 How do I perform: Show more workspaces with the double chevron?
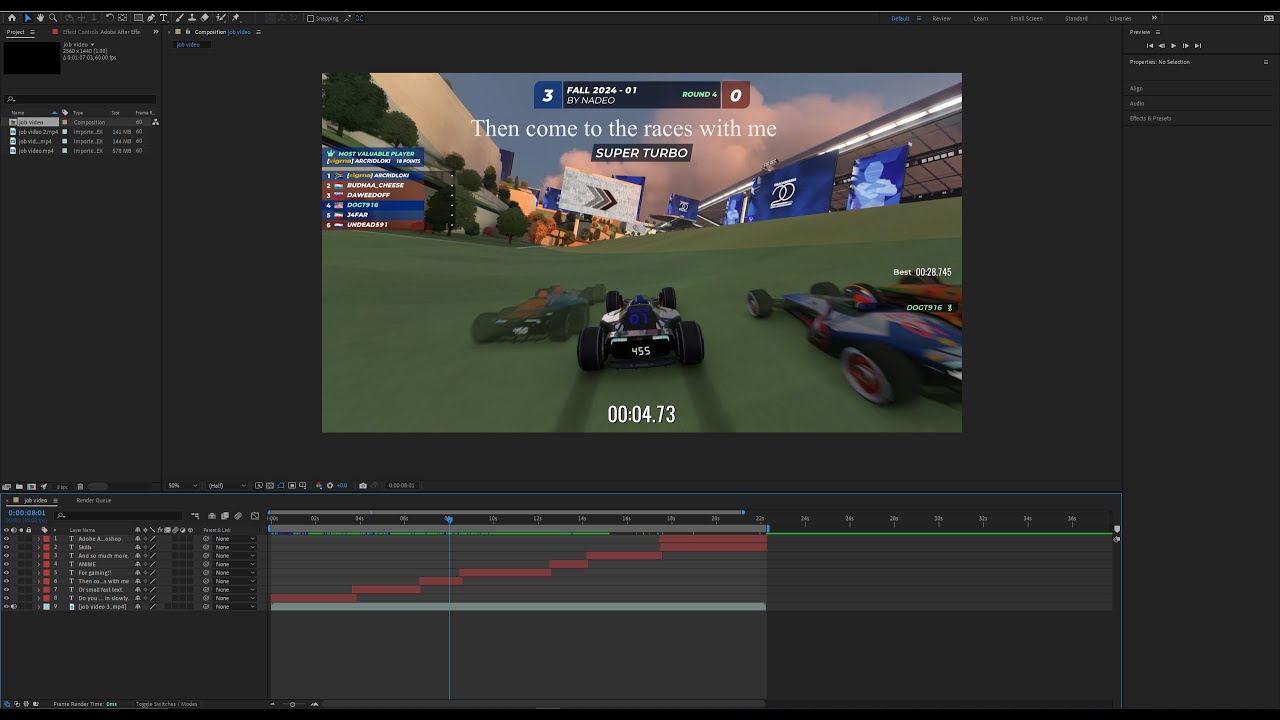point(1154,18)
